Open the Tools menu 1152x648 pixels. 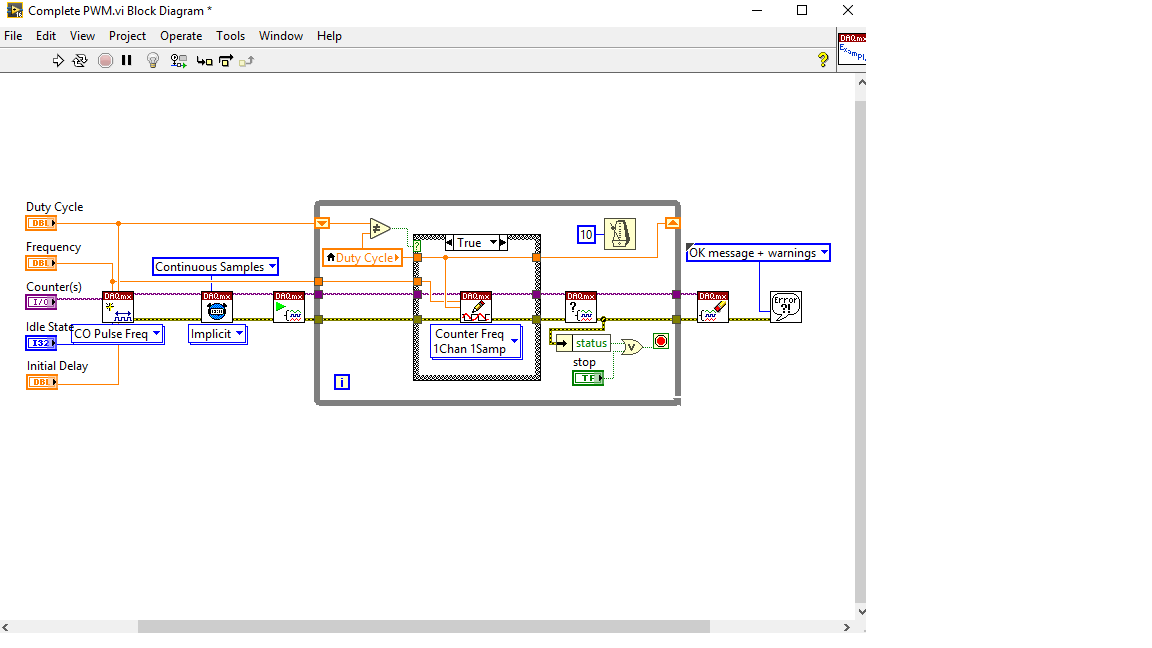[x=231, y=35]
